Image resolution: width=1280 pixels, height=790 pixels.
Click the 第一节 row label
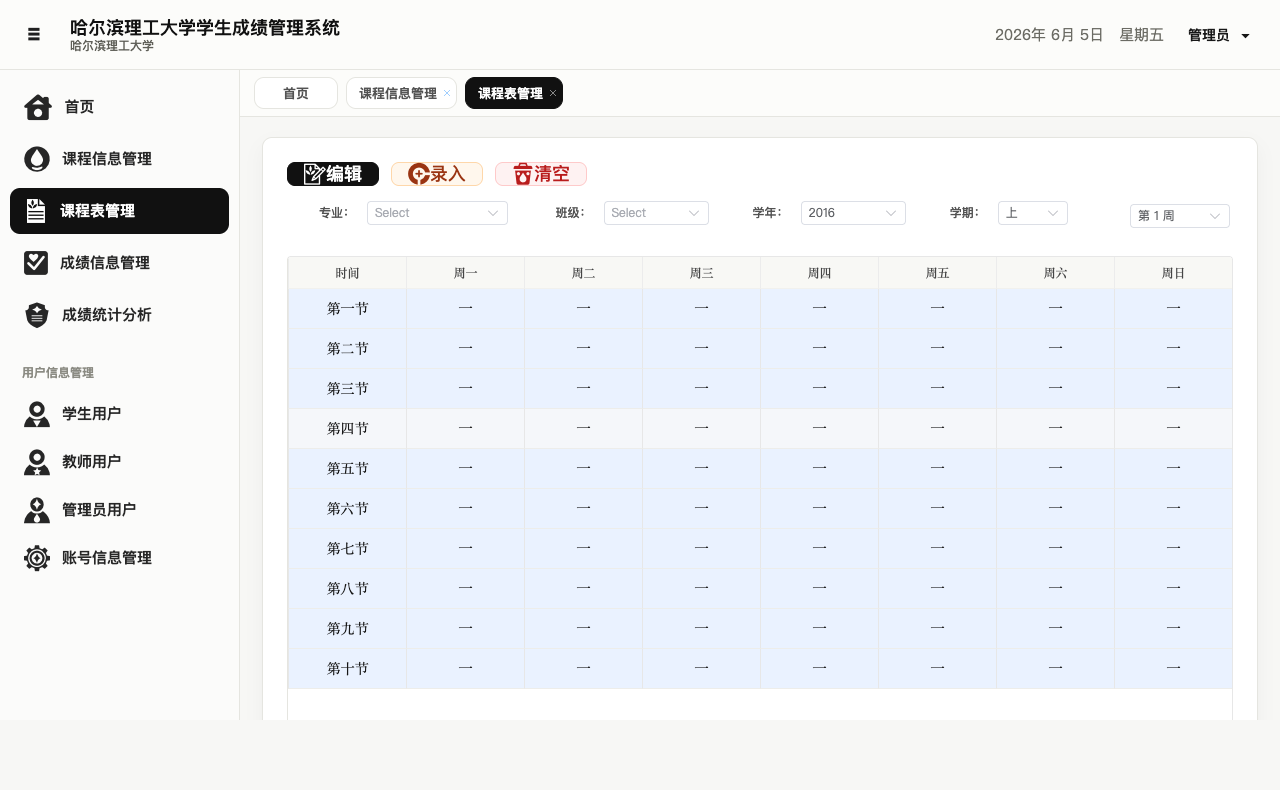(x=348, y=309)
